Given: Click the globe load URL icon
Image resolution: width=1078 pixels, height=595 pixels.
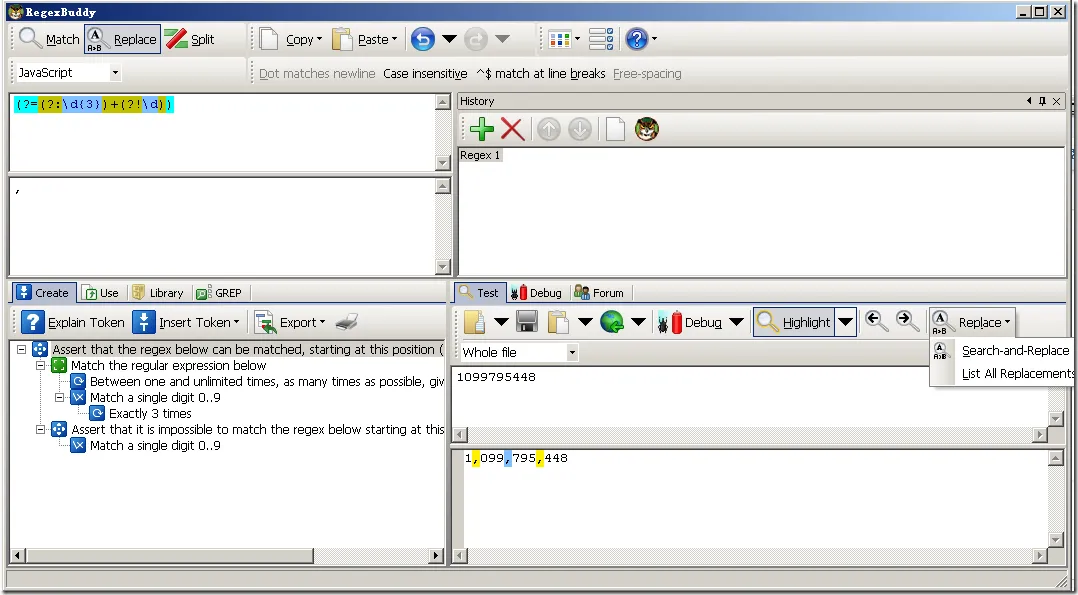Looking at the screenshot, I should [612, 322].
